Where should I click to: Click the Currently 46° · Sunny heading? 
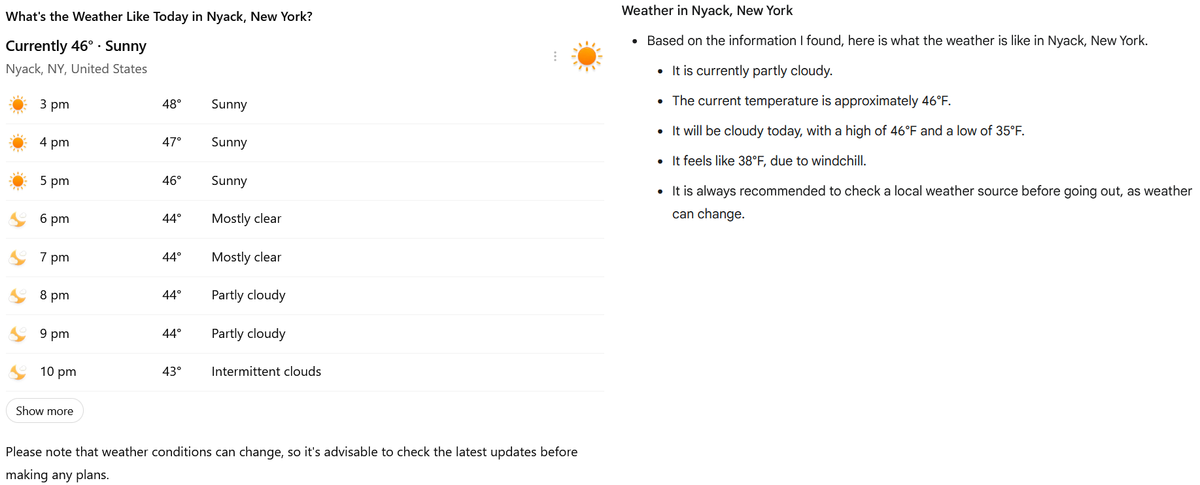pos(76,46)
